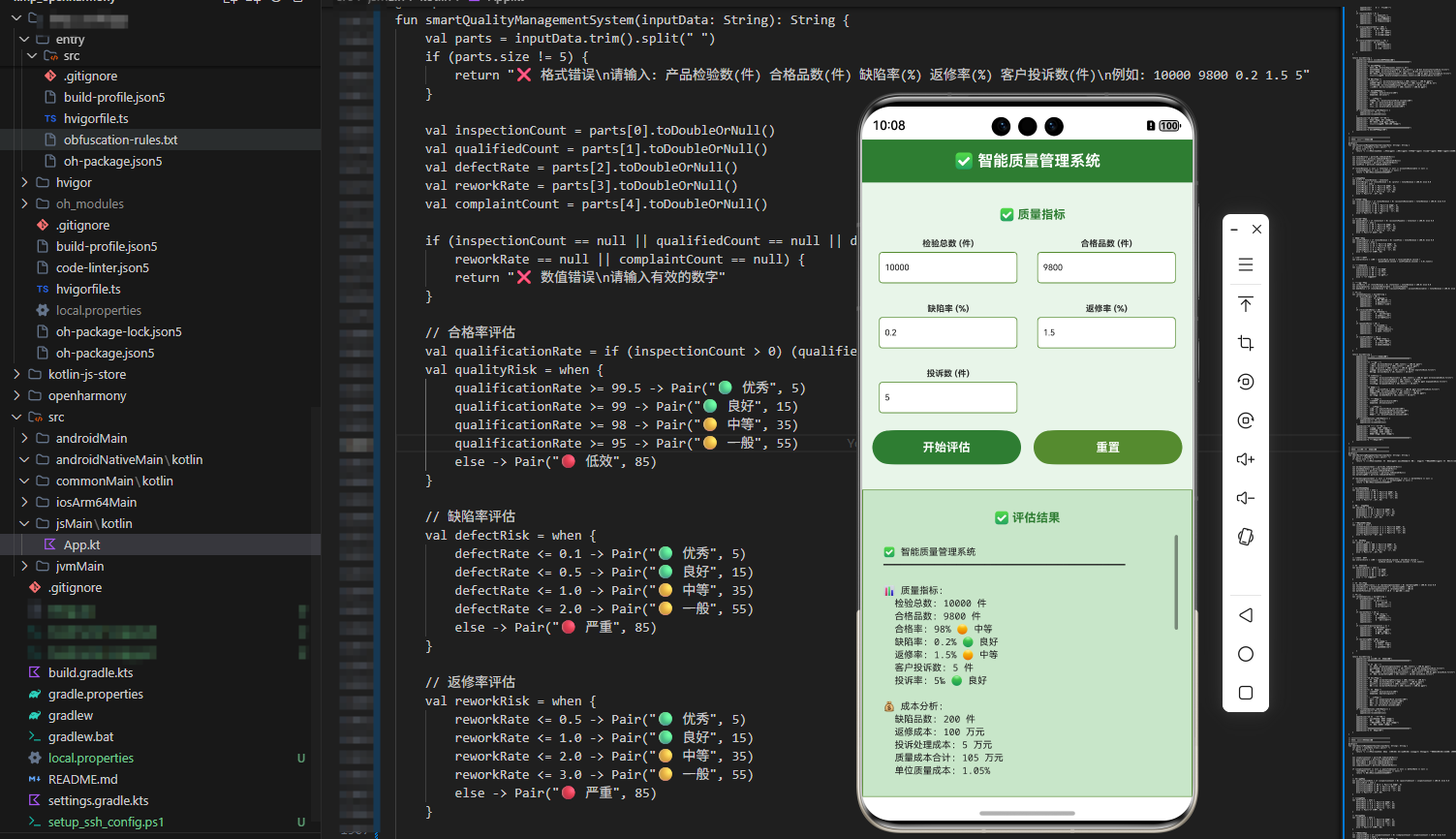
Task: Click the emulator recent apps square button
Action: click(1246, 693)
